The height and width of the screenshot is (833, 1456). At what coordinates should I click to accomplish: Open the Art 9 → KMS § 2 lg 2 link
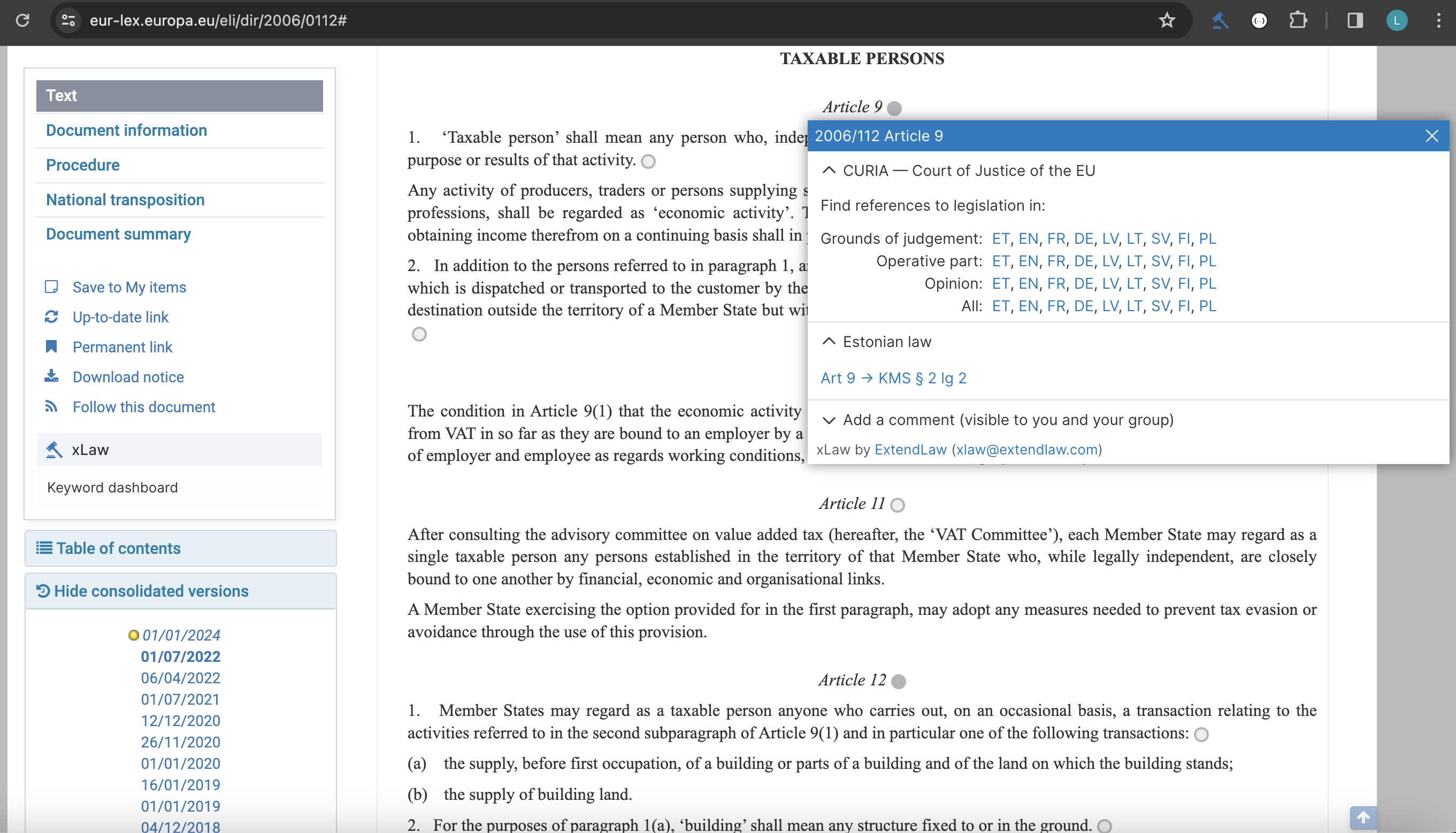coord(893,378)
